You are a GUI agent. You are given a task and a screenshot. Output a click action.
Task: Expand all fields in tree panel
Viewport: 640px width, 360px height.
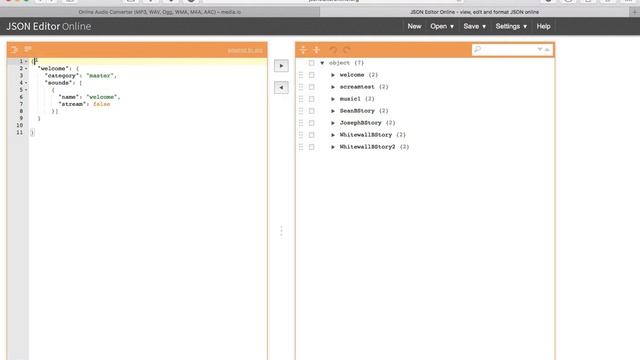coord(303,50)
